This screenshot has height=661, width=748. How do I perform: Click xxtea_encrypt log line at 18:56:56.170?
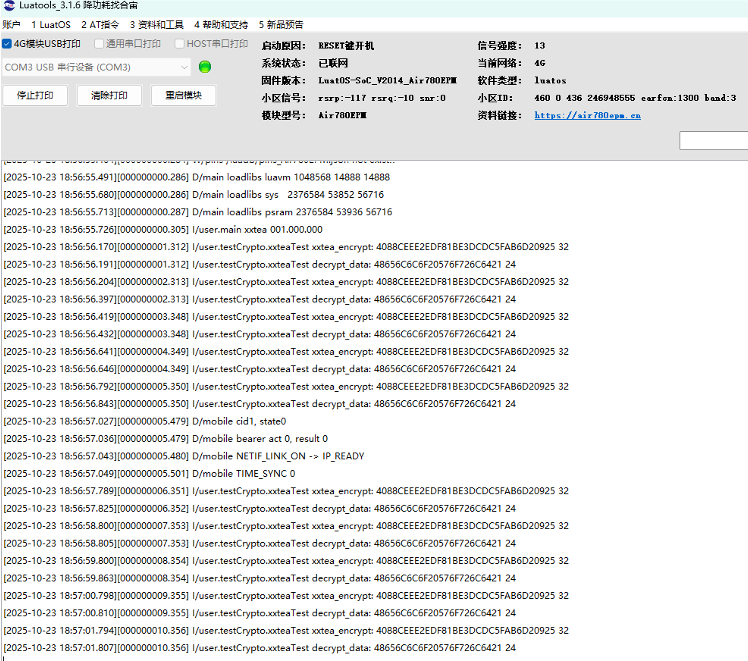coord(286,247)
